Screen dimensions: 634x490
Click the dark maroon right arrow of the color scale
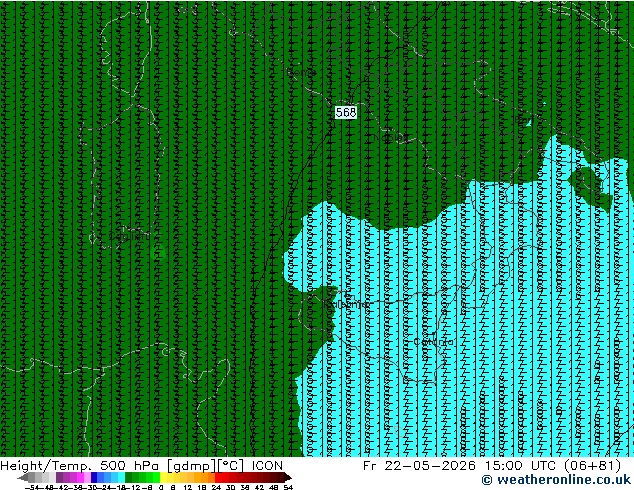click(288, 477)
